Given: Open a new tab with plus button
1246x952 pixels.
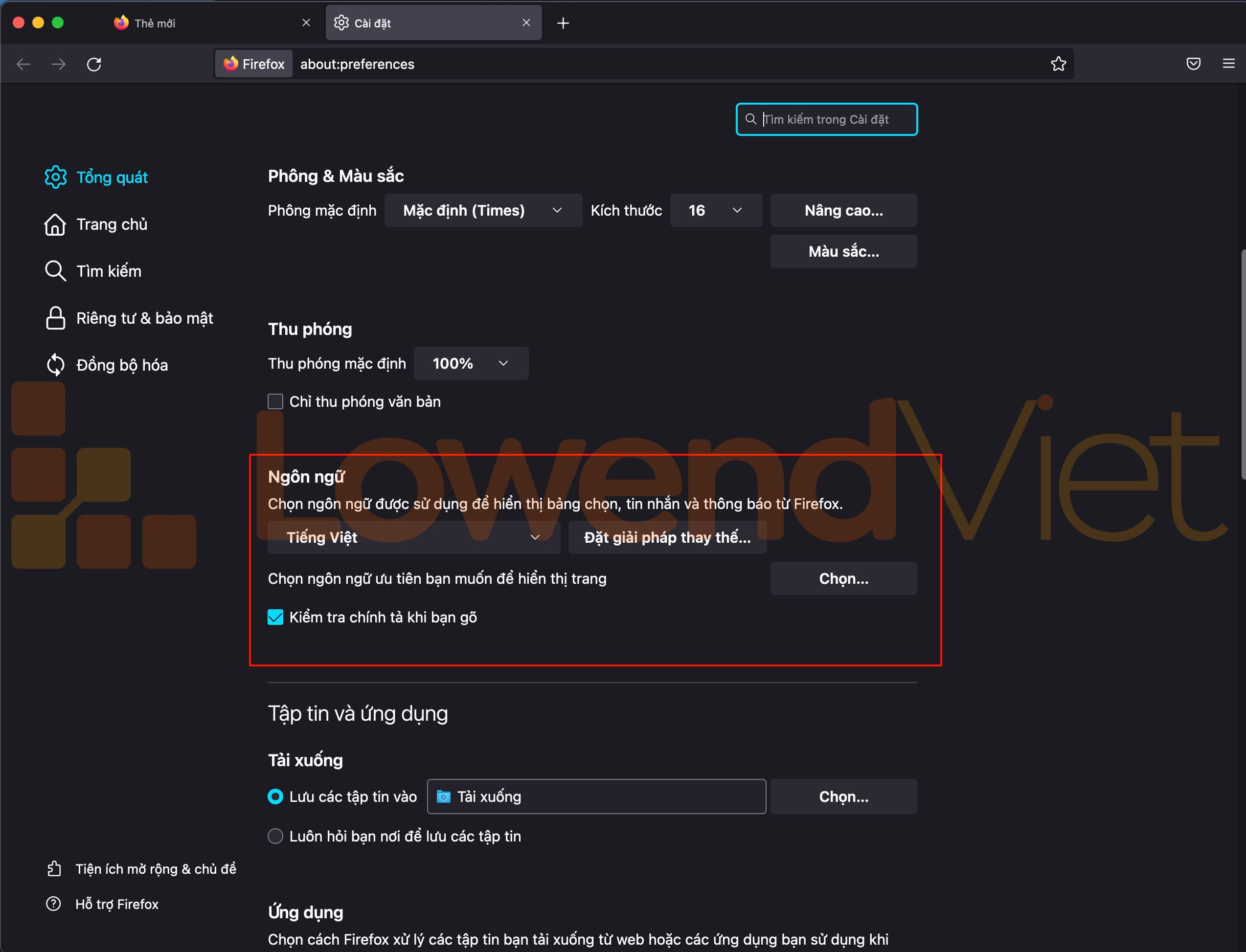Looking at the screenshot, I should (563, 23).
